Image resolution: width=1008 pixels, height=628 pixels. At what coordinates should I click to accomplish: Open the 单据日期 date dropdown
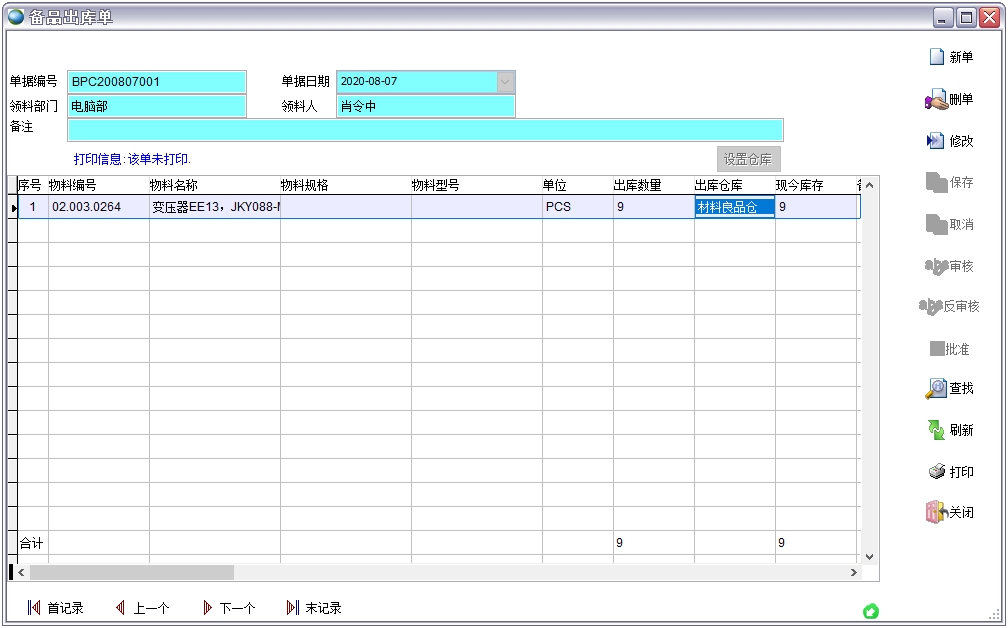coord(505,82)
